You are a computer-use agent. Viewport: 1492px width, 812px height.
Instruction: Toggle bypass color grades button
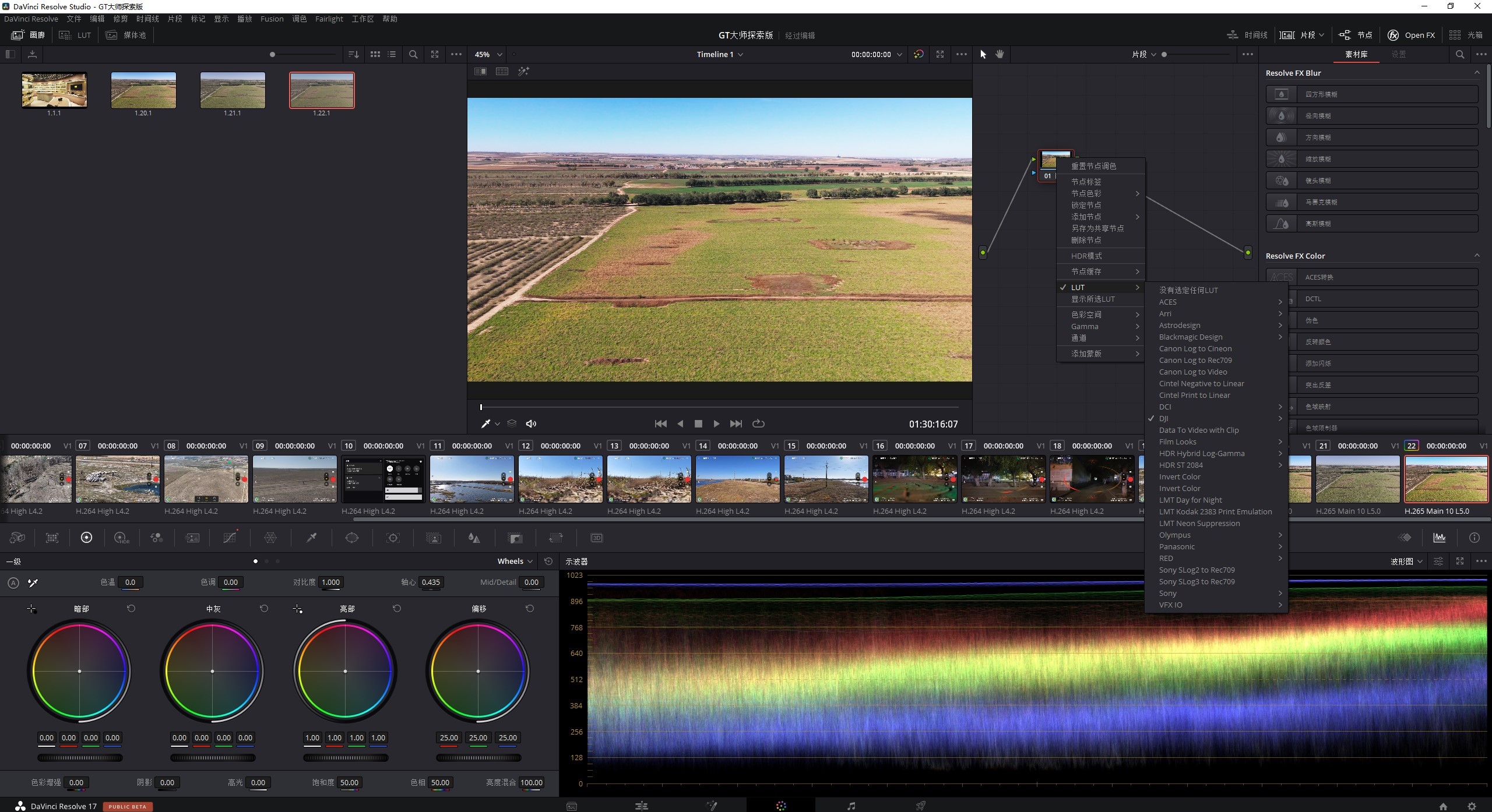pyautogui.click(x=919, y=54)
